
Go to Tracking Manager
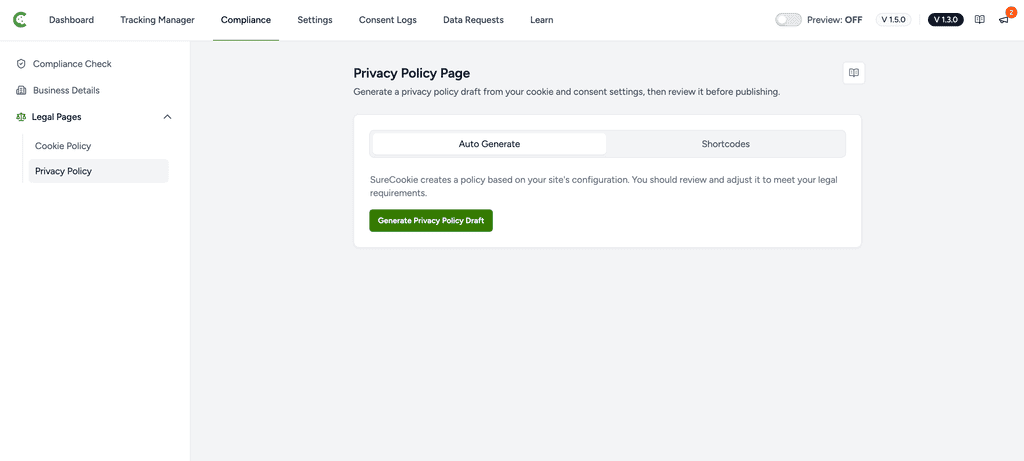[157, 20]
